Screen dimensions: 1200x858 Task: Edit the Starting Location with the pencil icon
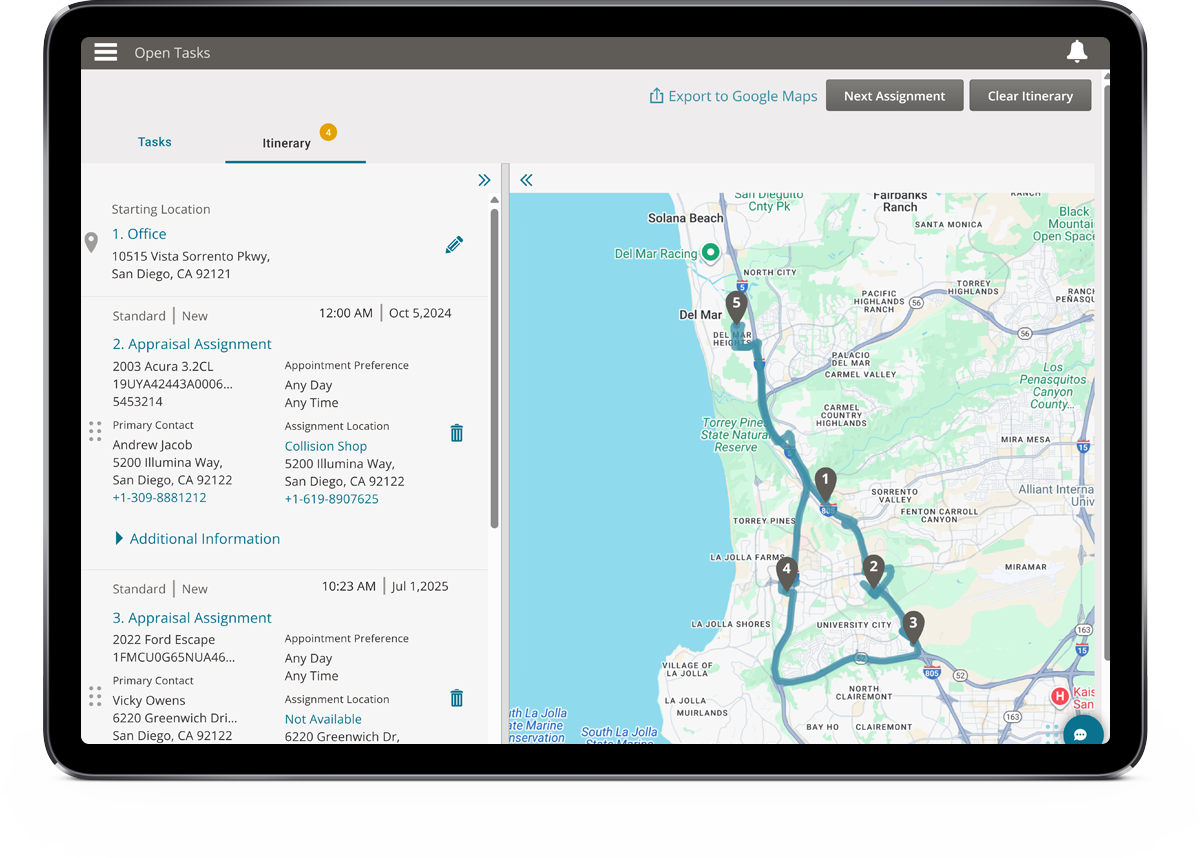tap(454, 244)
